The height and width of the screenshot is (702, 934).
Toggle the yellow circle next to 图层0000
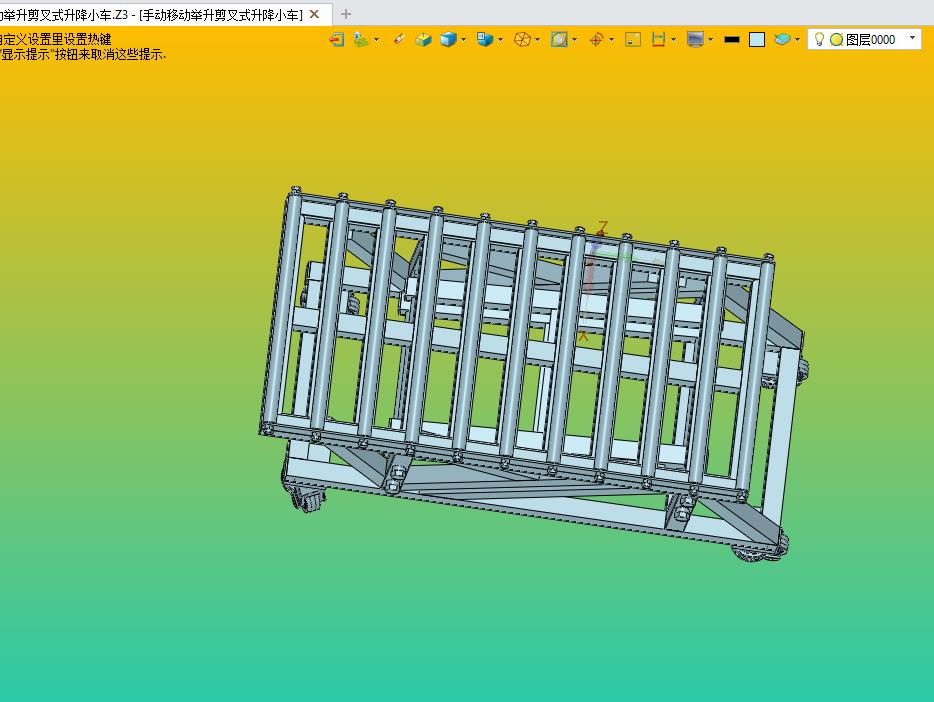coord(836,40)
